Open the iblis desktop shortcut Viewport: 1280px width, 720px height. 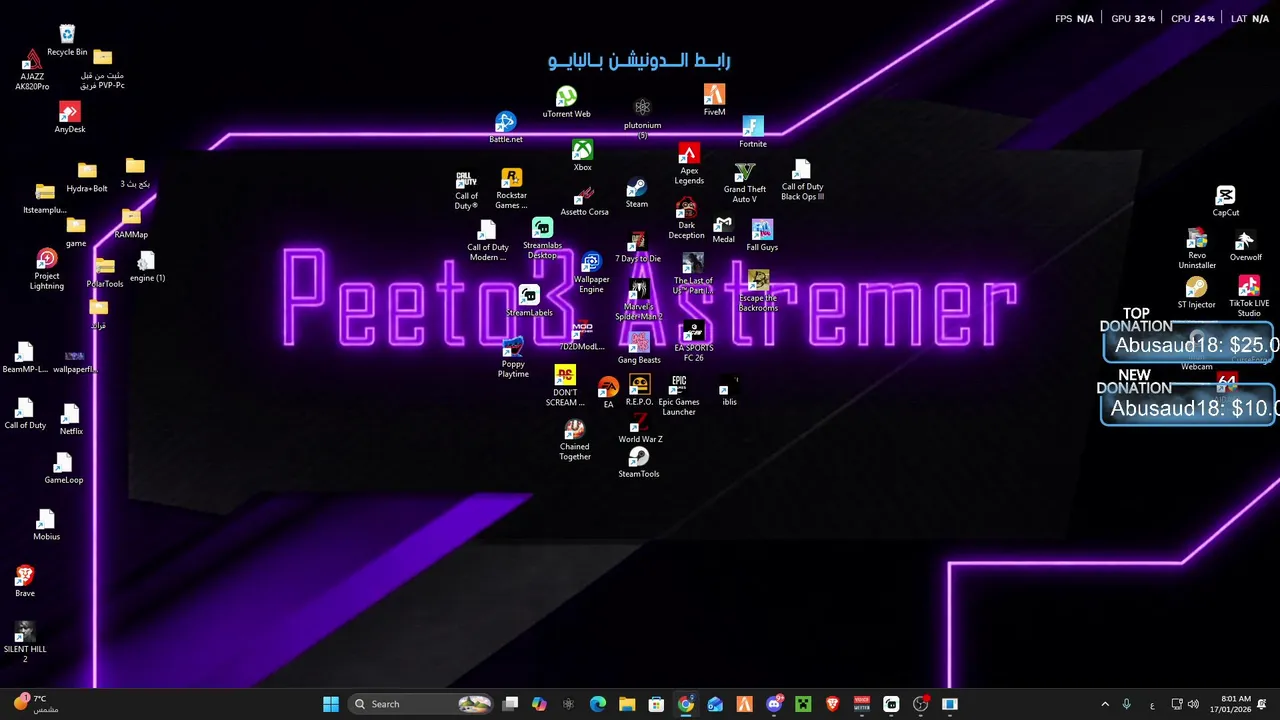point(729,391)
